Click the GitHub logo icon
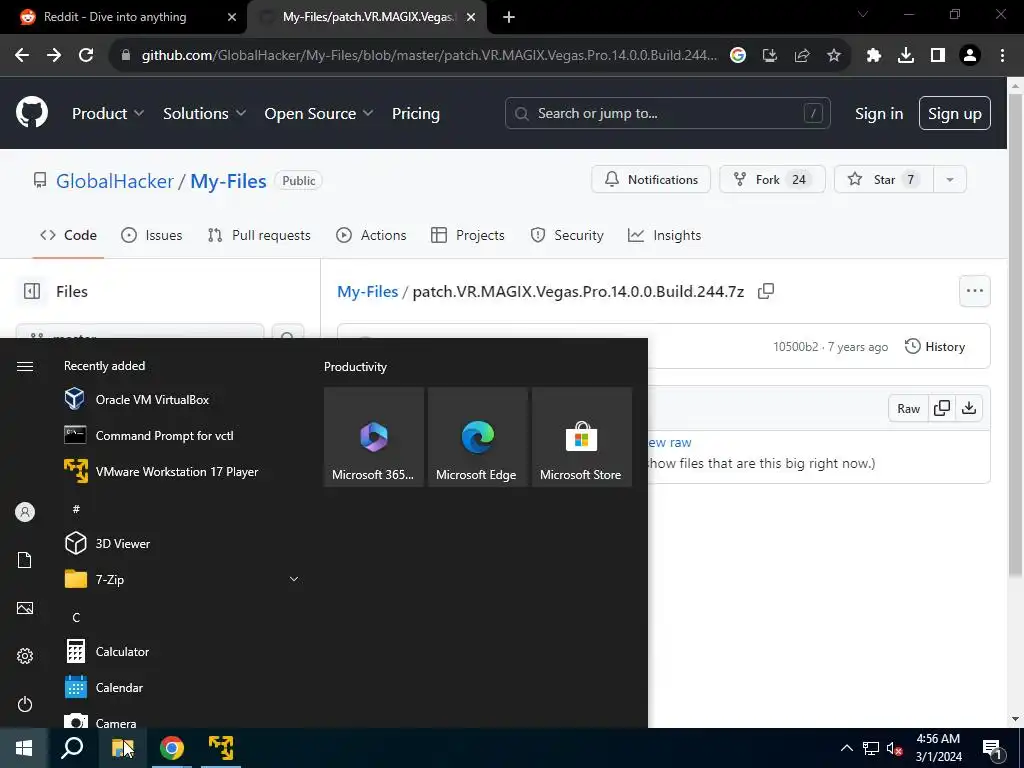Image resolution: width=1024 pixels, height=768 pixels. [32, 112]
